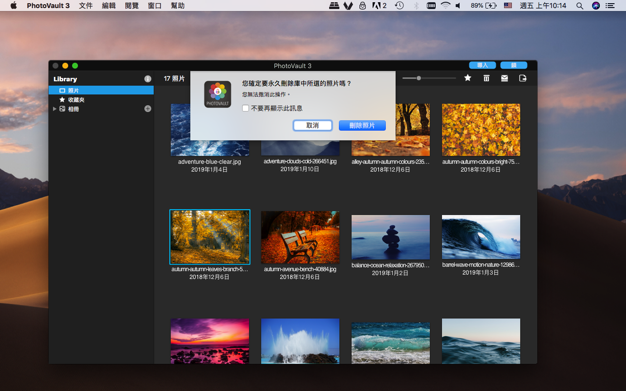Click the 17 照片 count label
626x391 pixels.
click(x=174, y=79)
